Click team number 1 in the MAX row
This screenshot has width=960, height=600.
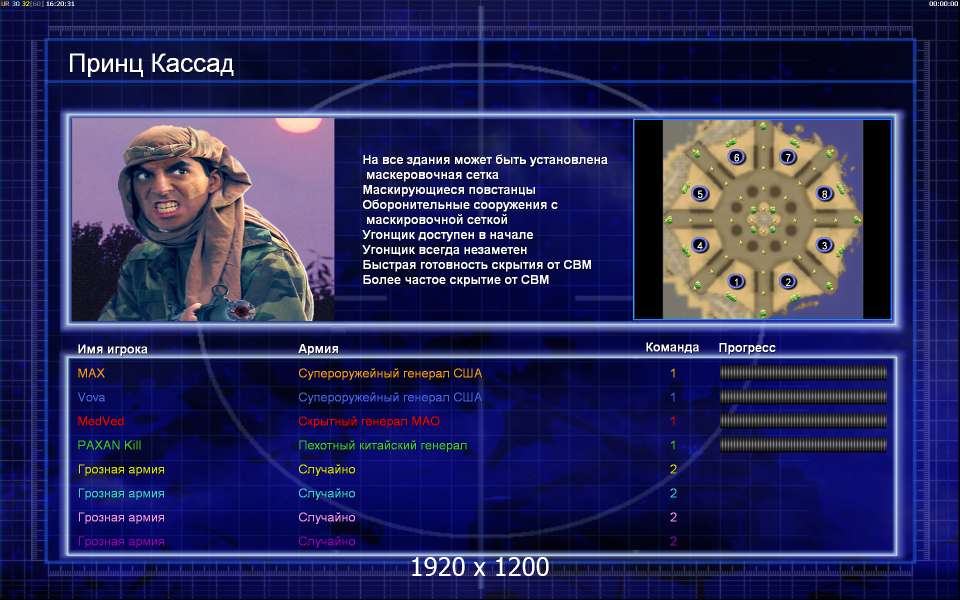click(x=673, y=373)
